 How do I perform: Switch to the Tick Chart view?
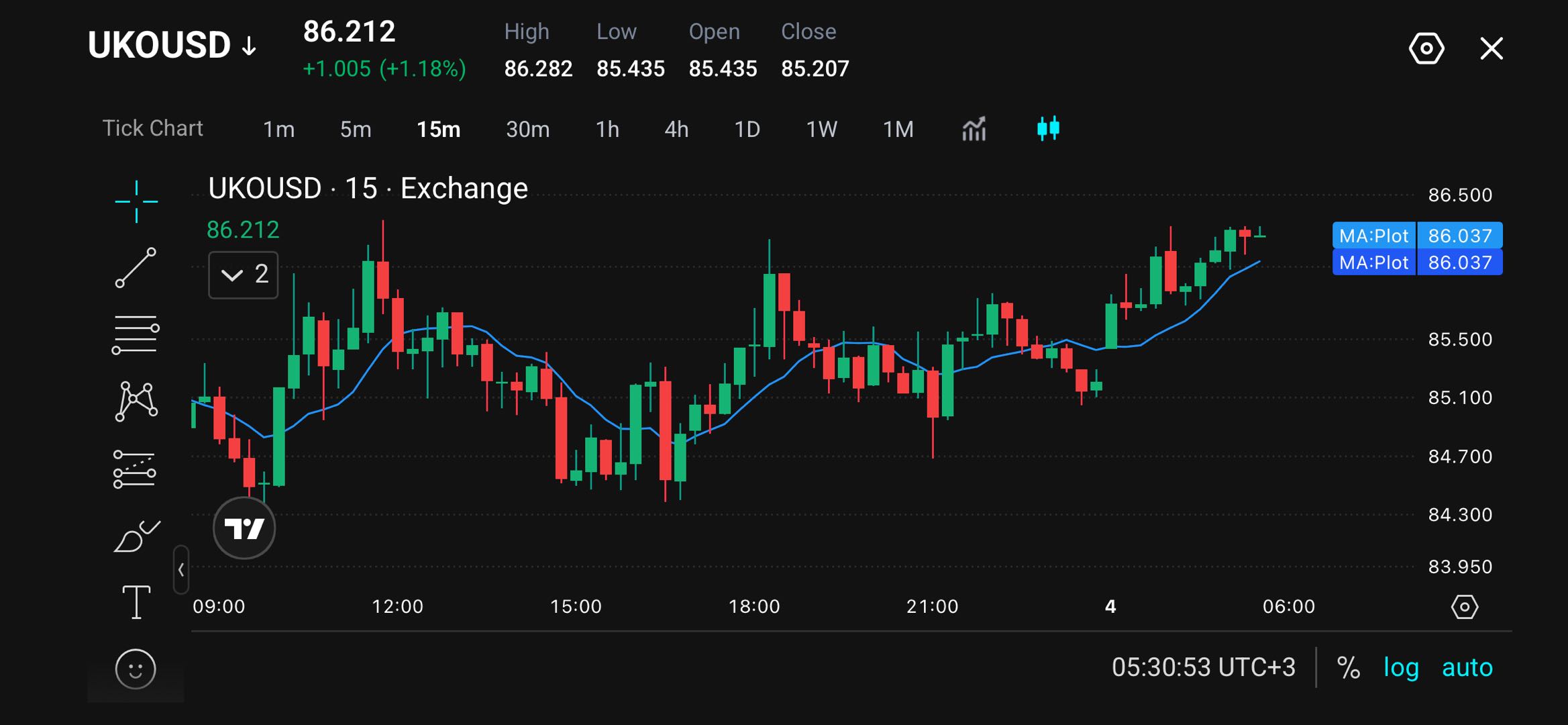point(152,128)
